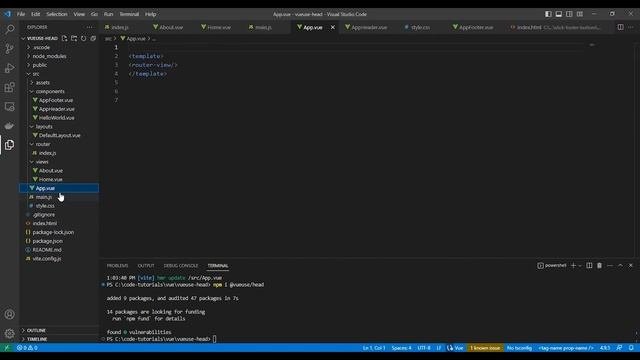
Task: Click the 1 known issue status item
Action: pos(485,348)
